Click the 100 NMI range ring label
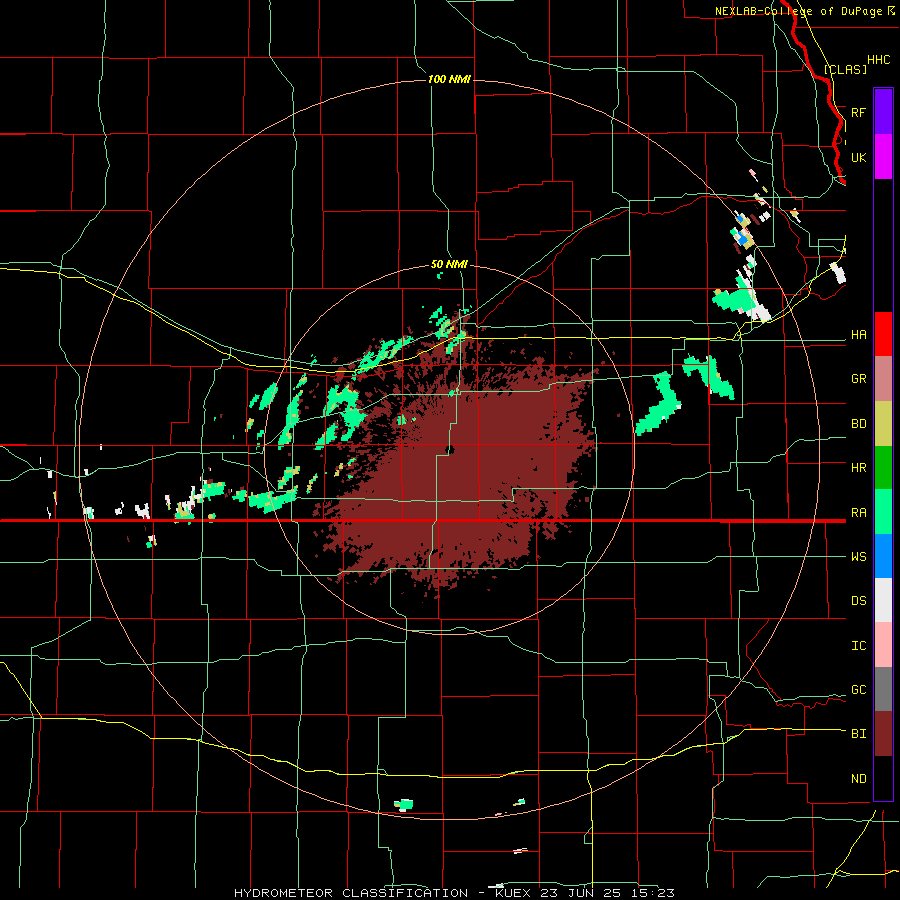The width and height of the screenshot is (900, 900). point(449,79)
